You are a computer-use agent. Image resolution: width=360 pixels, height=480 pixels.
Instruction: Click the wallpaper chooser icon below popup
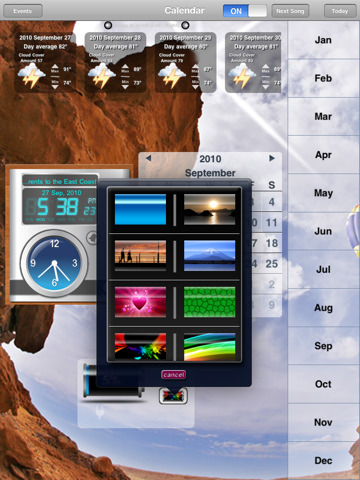(x=173, y=396)
